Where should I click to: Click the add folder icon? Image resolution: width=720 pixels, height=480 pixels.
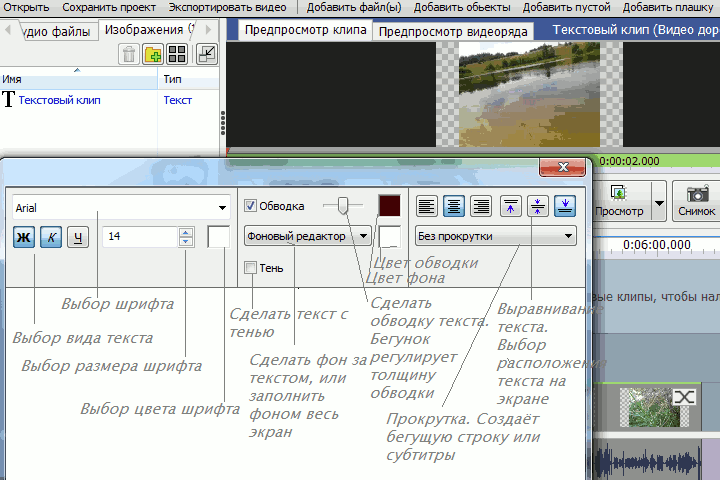(x=154, y=54)
